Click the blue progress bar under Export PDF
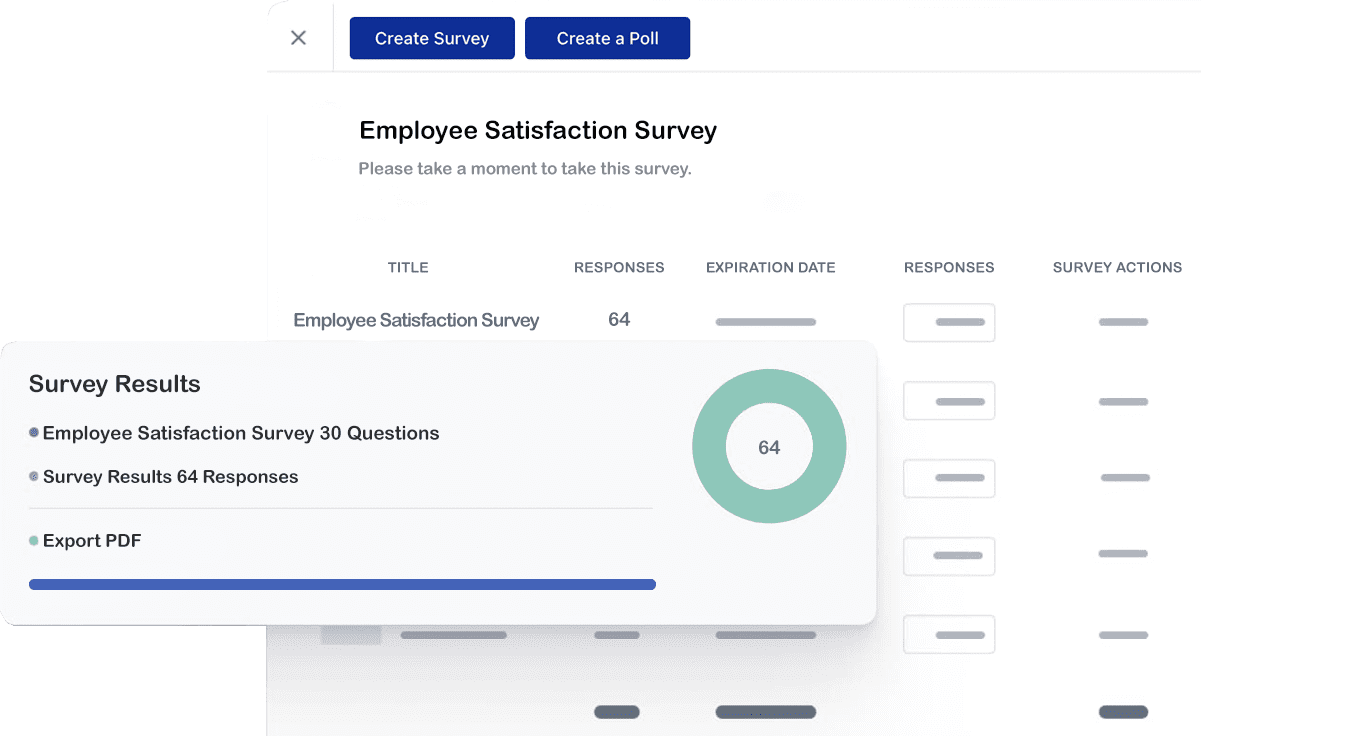The width and height of the screenshot is (1366, 736). 342,584
